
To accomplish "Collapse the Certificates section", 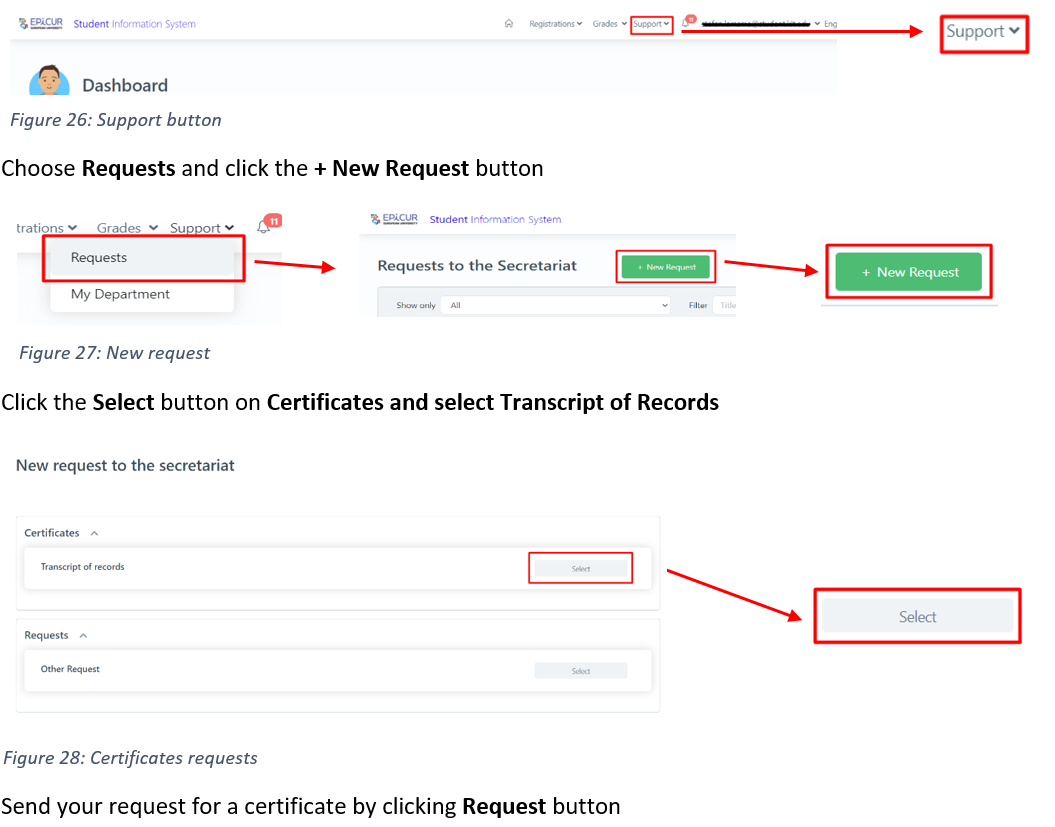I will tap(94, 534).
